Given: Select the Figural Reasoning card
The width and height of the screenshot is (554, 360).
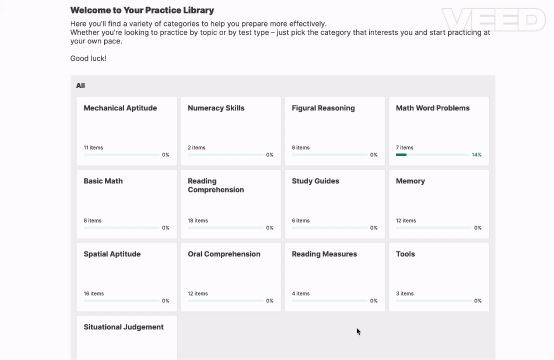Looking at the screenshot, I should click(335, 131).
